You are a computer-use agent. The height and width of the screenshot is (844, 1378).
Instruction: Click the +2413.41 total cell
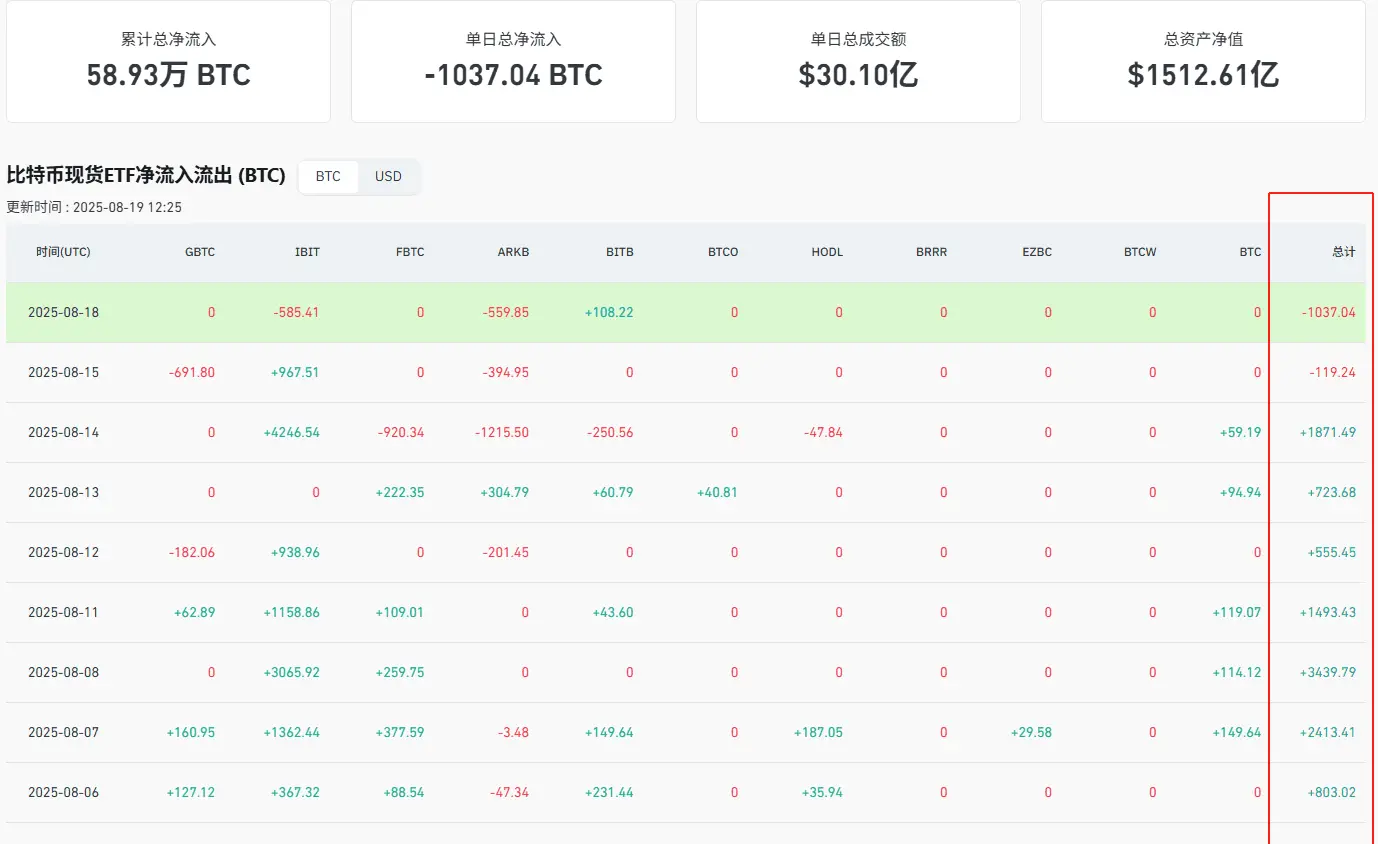(x=1328, y=732)
